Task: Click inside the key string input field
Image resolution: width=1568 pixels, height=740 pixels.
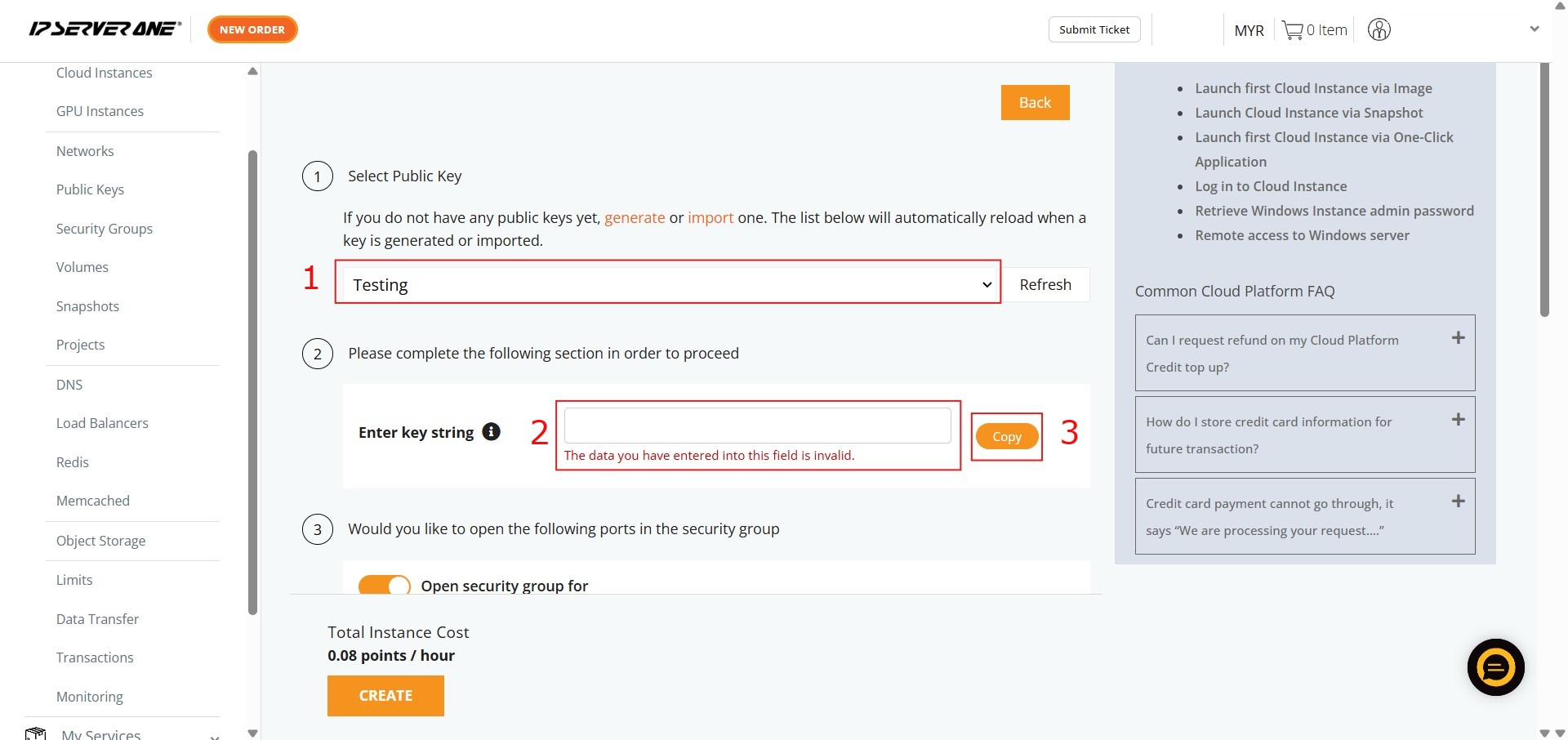Action: point(757,426)
